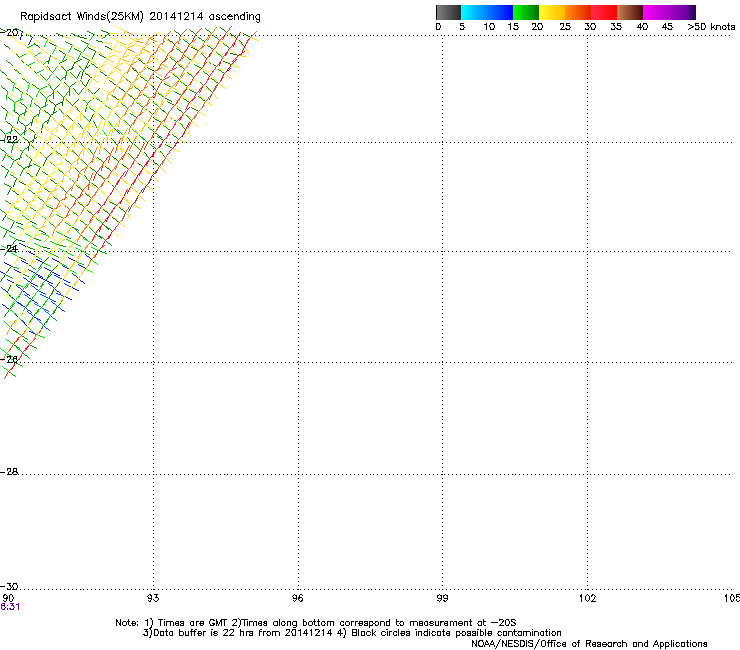Image resolution: width=740 pixels, height=650 pixels.
Task: Click the legend tick label '40'
Action: point(642,27)
